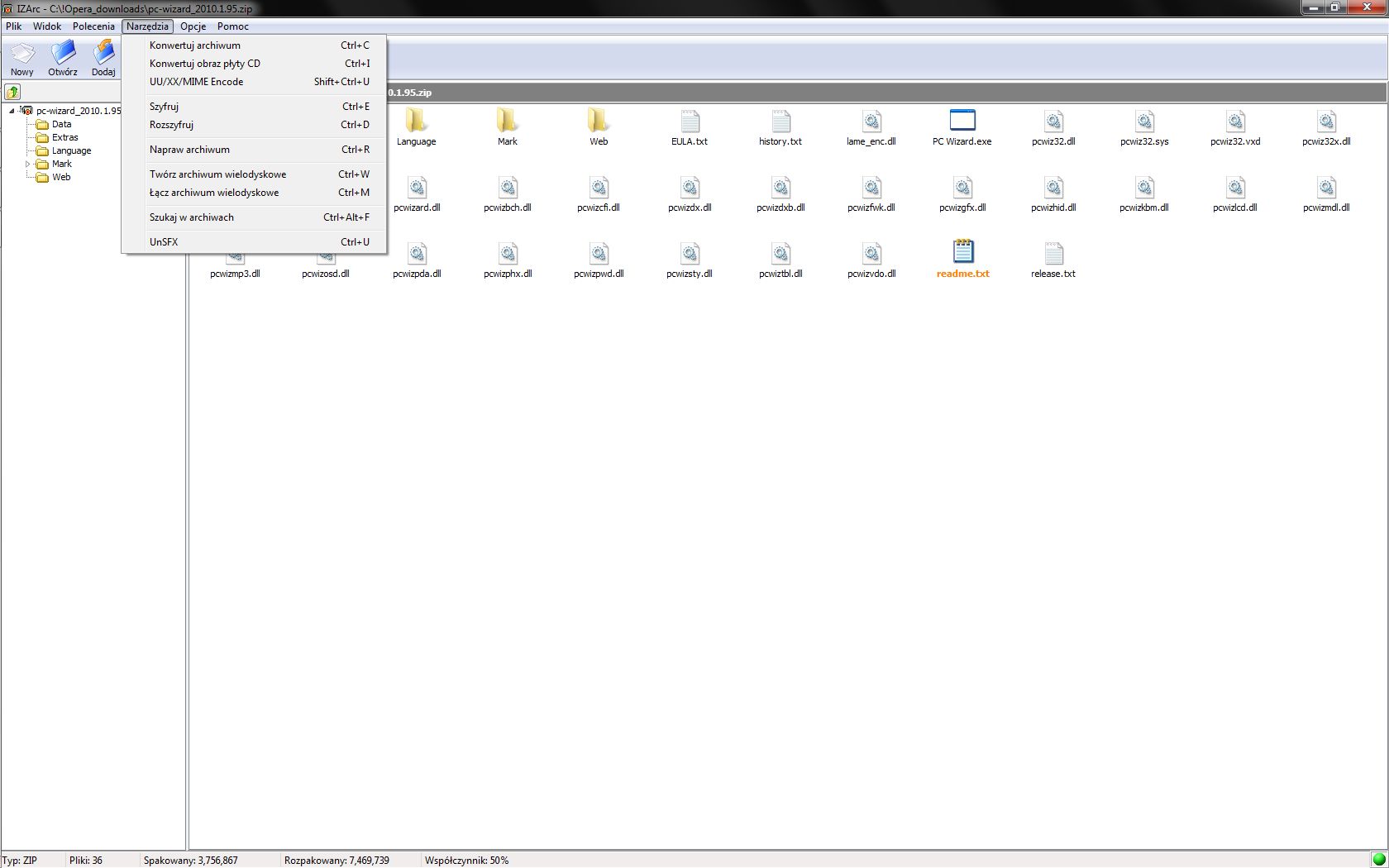The height and width of the screenshot is (868, 1389).
Task: Select pcwizdxb.dll file name
Action: coord(780,207)
